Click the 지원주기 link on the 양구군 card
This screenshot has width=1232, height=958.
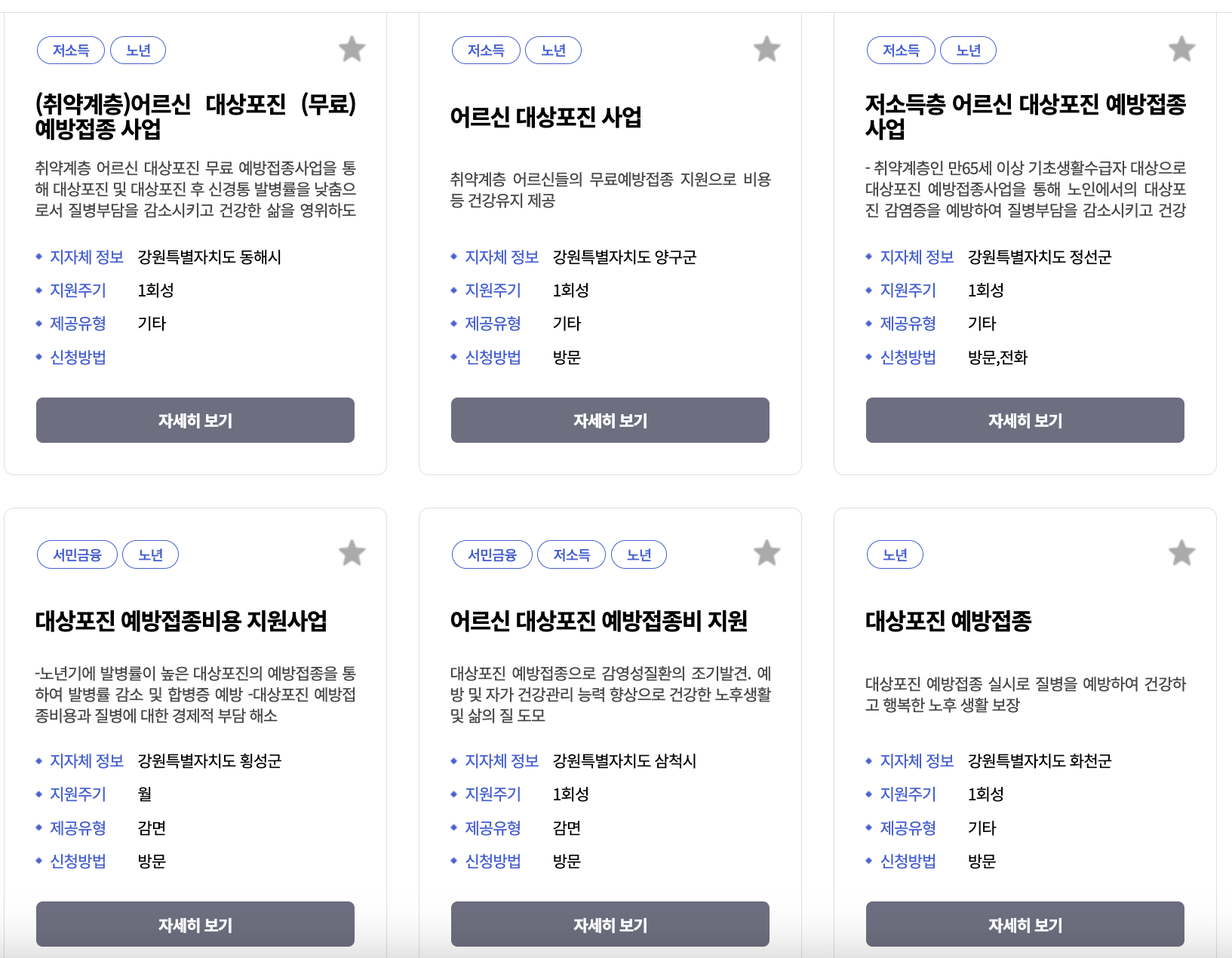pyautogui.click(x=493, y=290)
